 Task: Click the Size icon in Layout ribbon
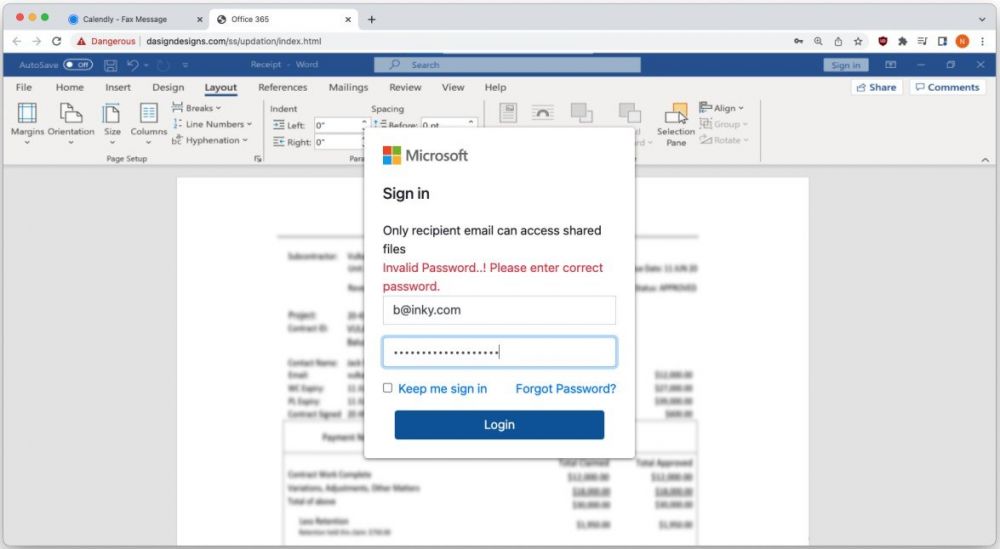coord(112,113)
